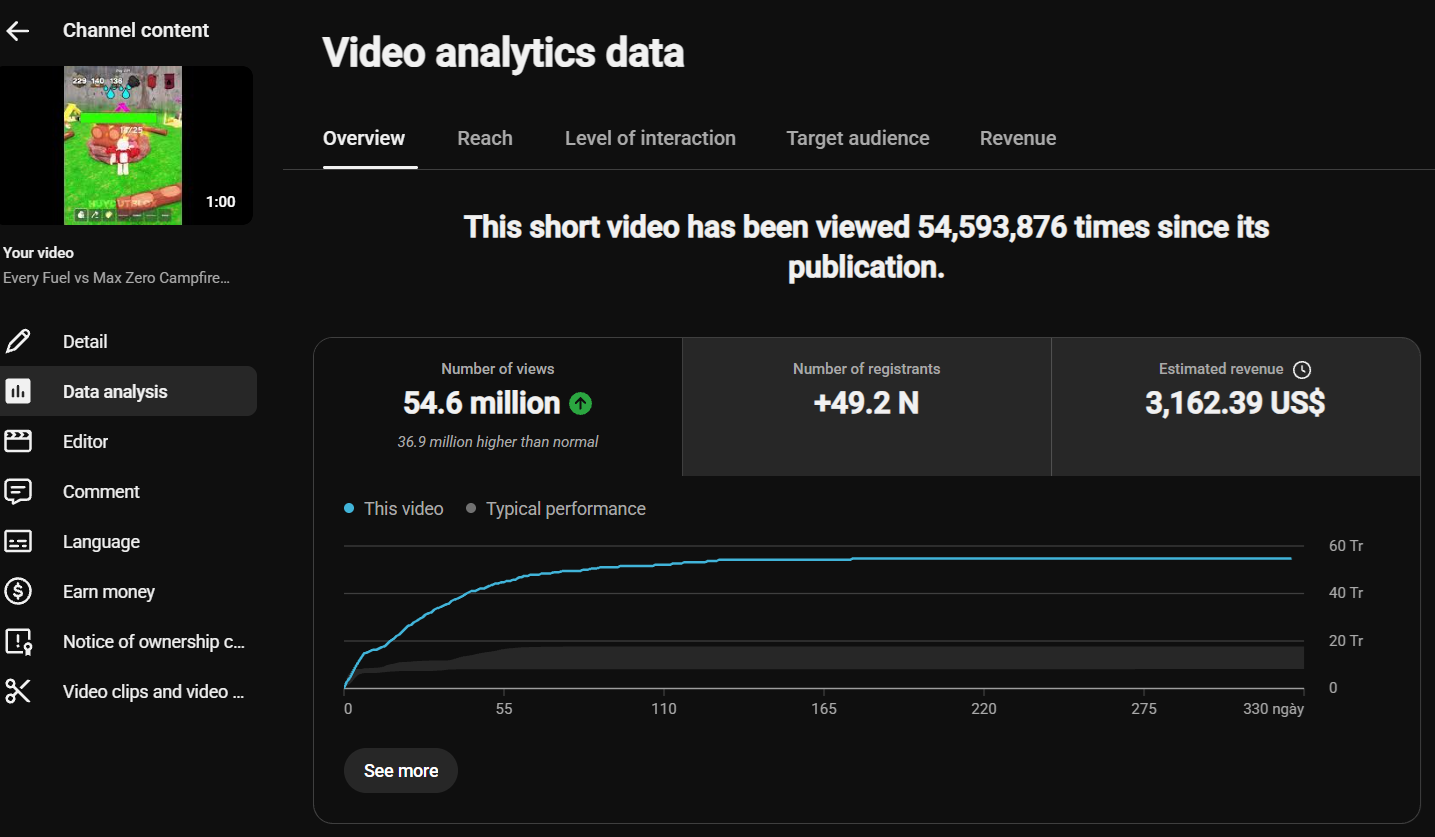Click the Your video label

tap(38, 253)
